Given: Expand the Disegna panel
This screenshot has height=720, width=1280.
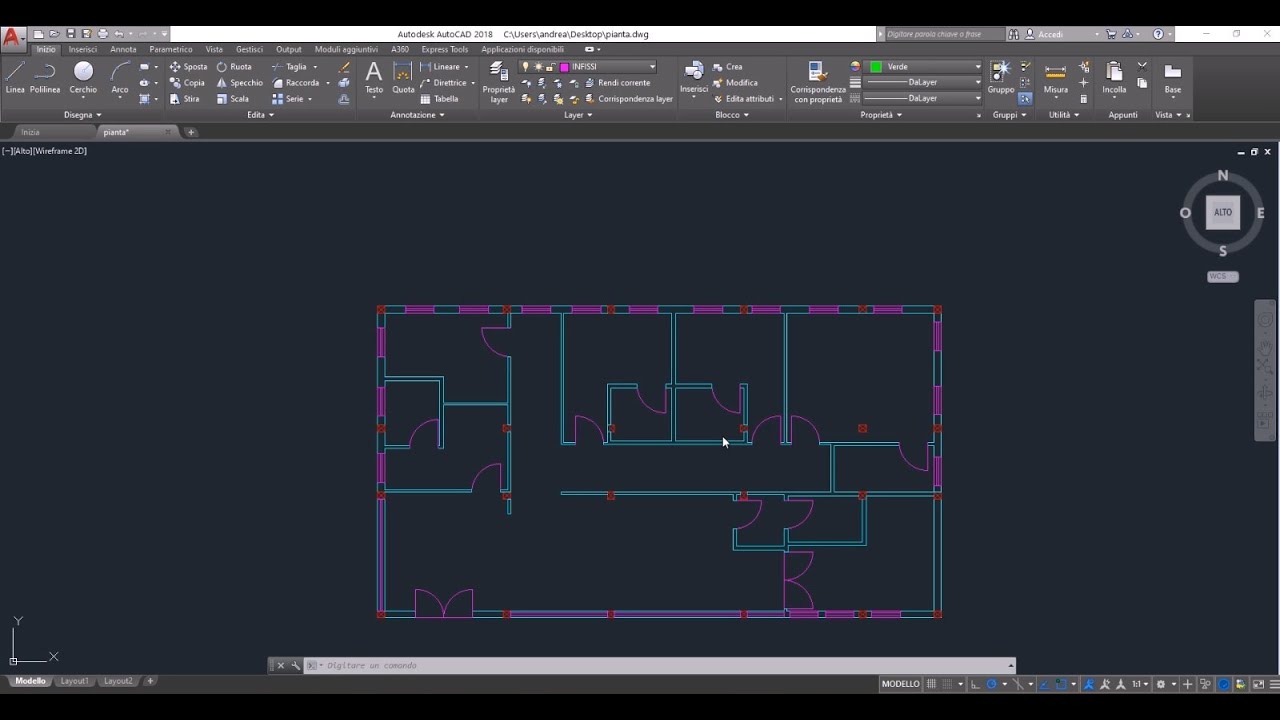Looking at the screenshot, I should (x=83, y=115).
